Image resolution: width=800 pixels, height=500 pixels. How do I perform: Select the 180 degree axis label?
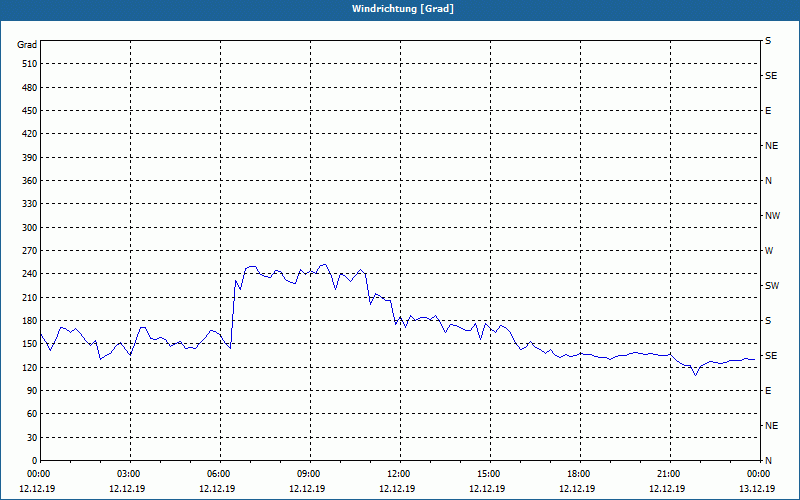tap(30, 321)
